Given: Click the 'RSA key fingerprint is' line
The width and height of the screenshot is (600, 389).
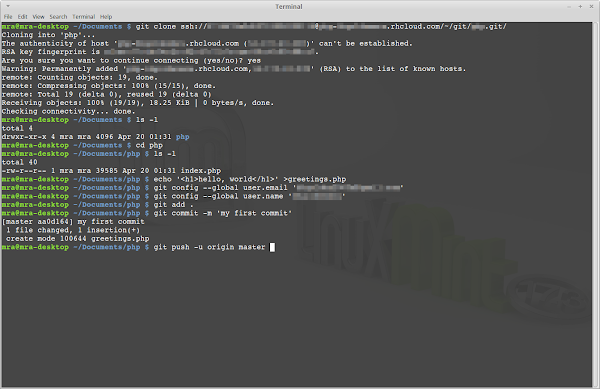Looking at the screenshot, I should click(160, 52).
